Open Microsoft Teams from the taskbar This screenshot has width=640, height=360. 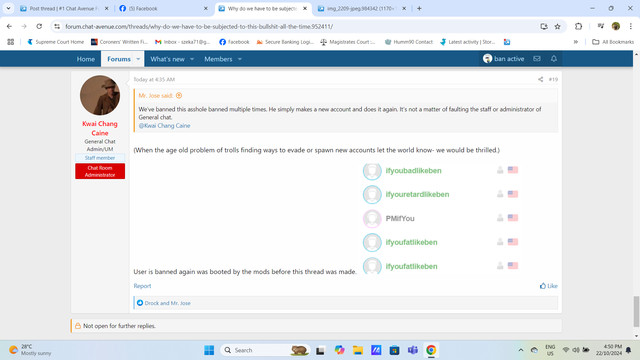pos(413,350)
